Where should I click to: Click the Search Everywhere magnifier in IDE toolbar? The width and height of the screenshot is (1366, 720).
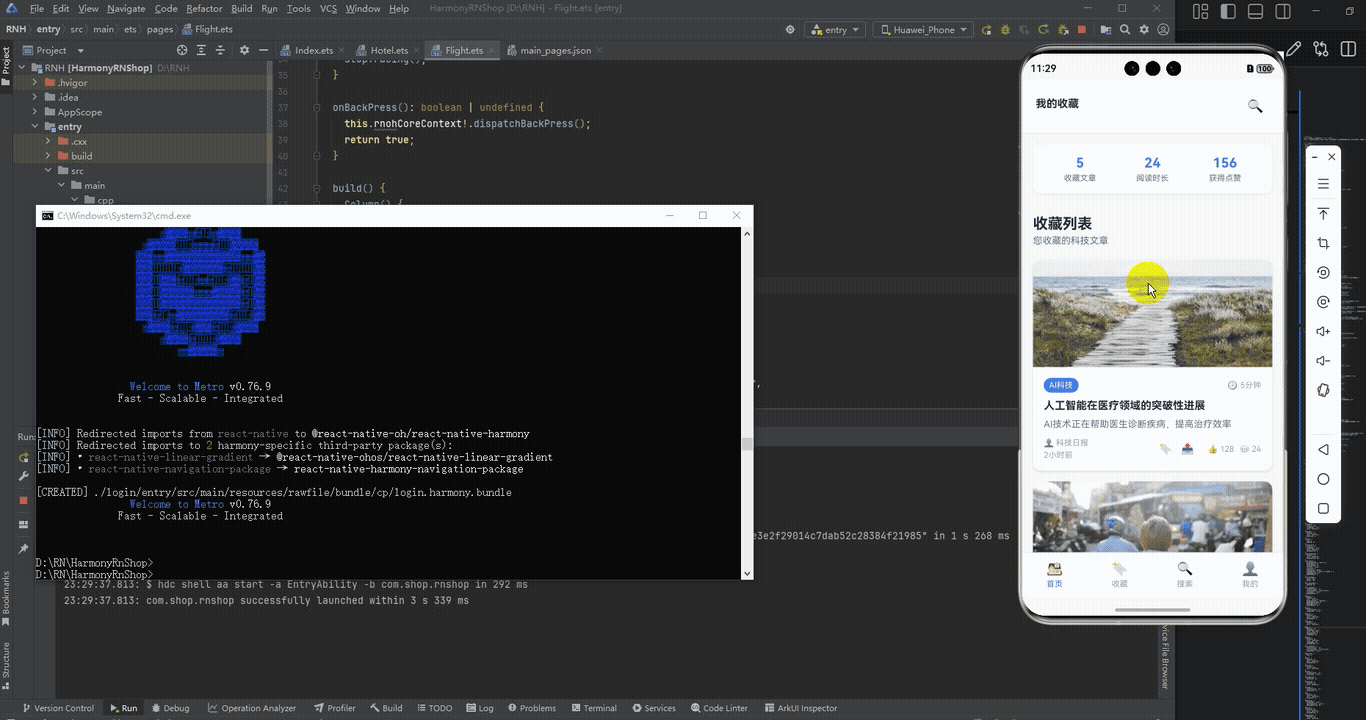(1125, 30)
